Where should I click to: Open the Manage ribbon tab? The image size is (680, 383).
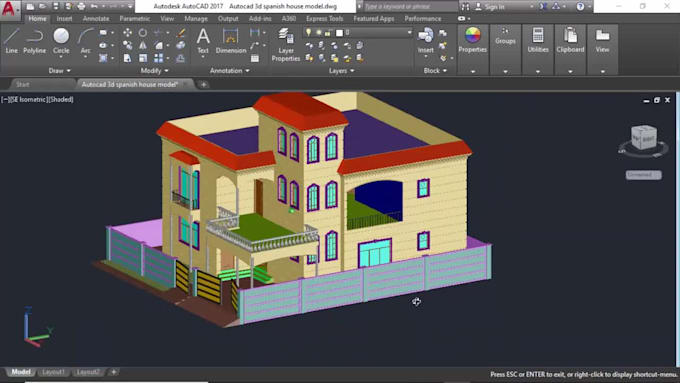tap(196, 19)
